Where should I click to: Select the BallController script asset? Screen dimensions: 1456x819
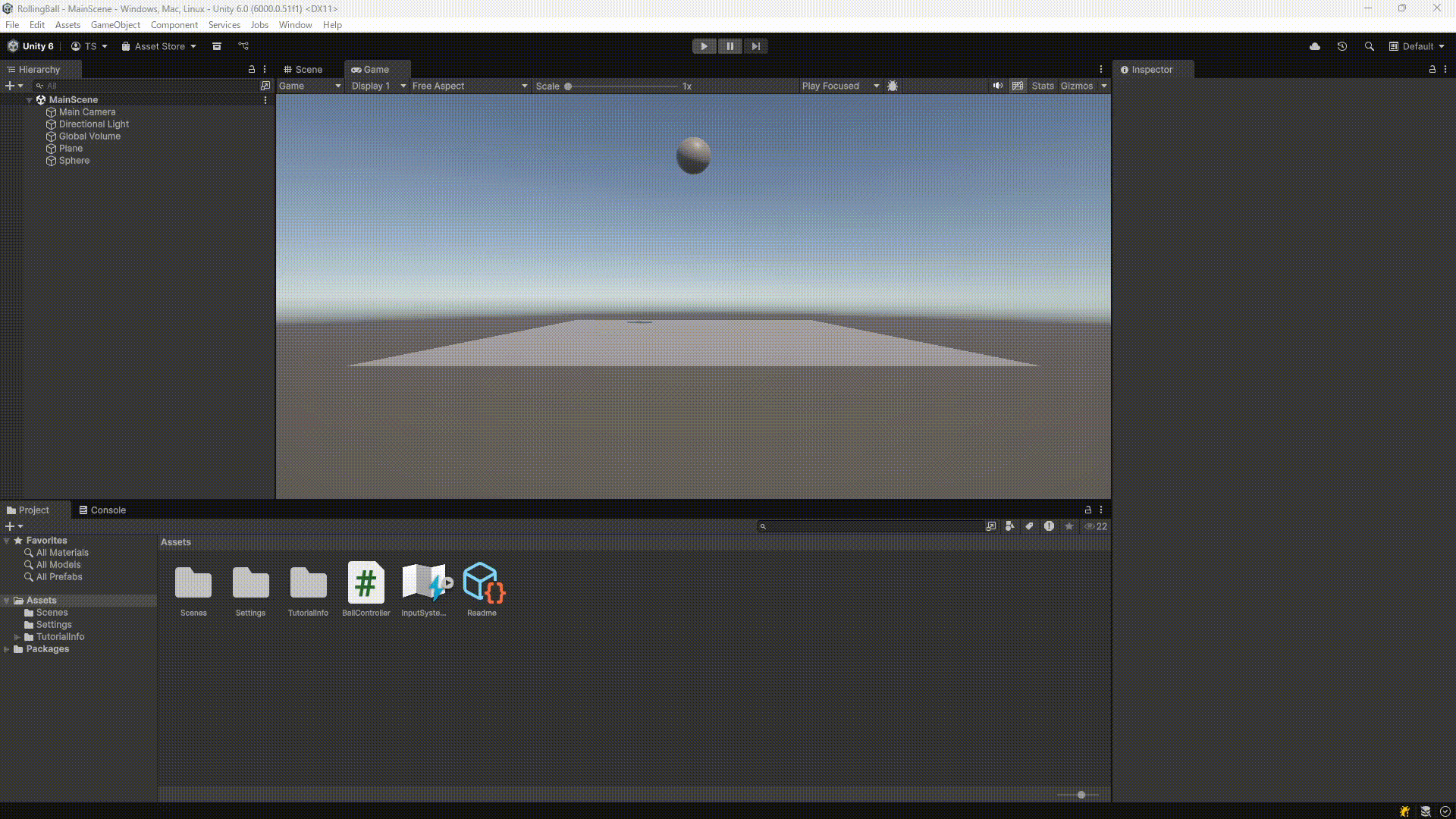(x=366, y=583)
